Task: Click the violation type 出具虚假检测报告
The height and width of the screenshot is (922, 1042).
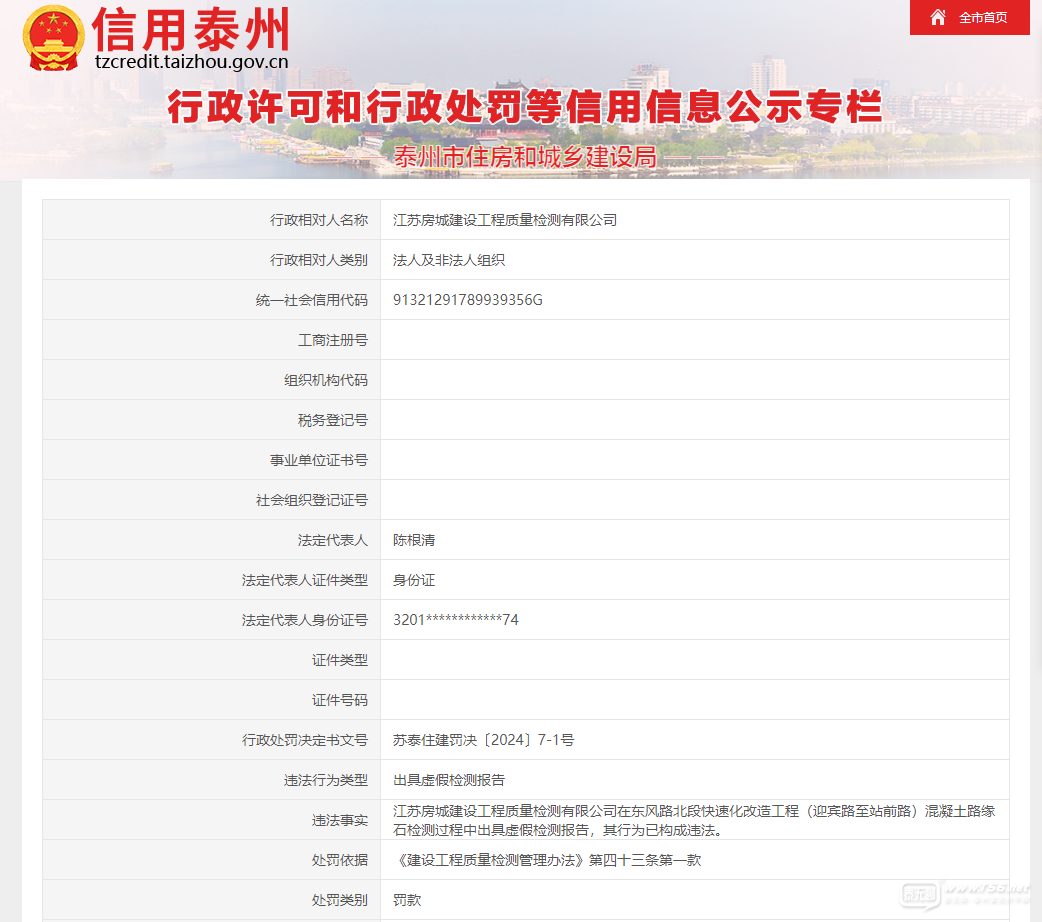Action: 448,780
